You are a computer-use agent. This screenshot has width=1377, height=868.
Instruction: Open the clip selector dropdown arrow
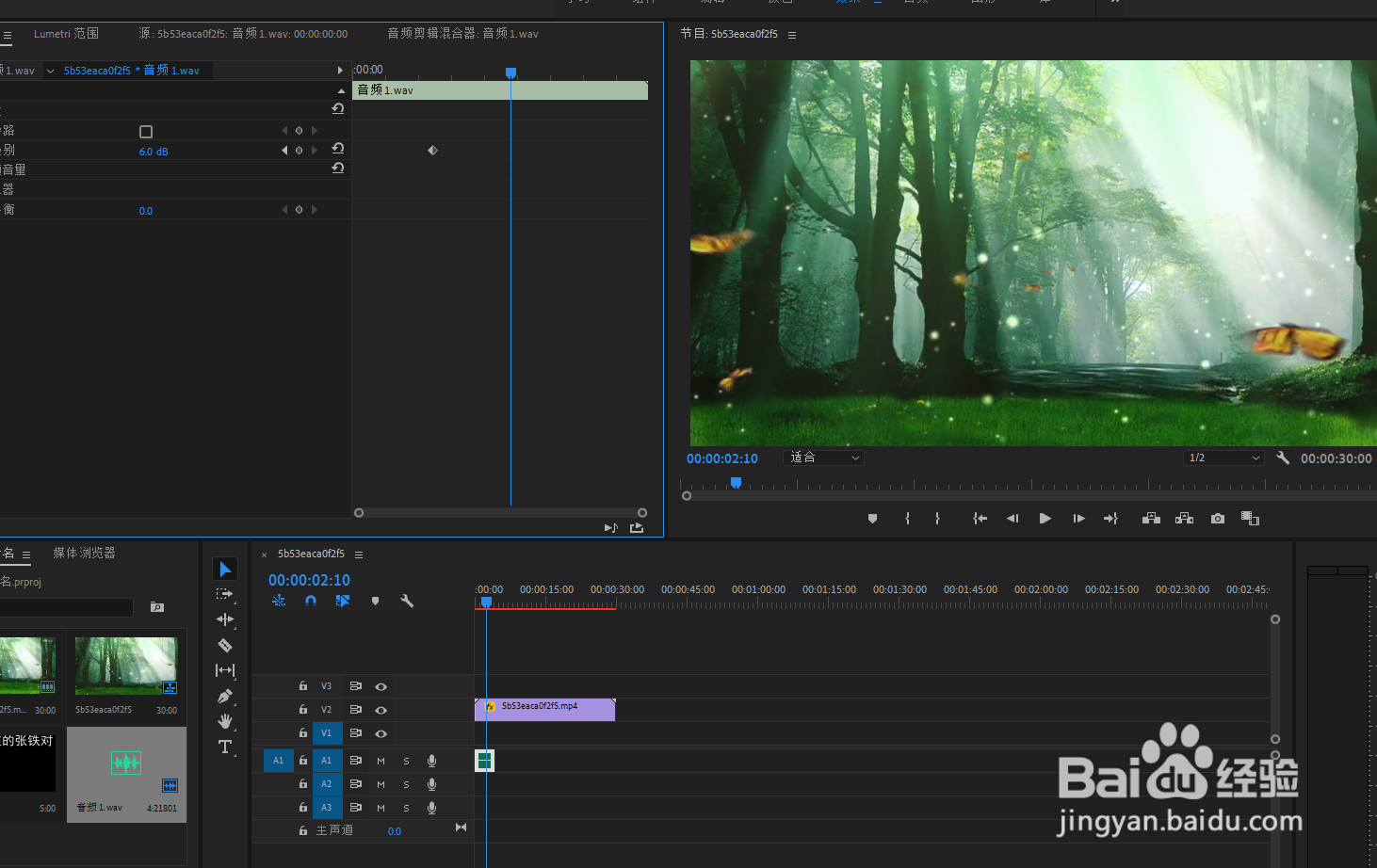coord(50,71)
